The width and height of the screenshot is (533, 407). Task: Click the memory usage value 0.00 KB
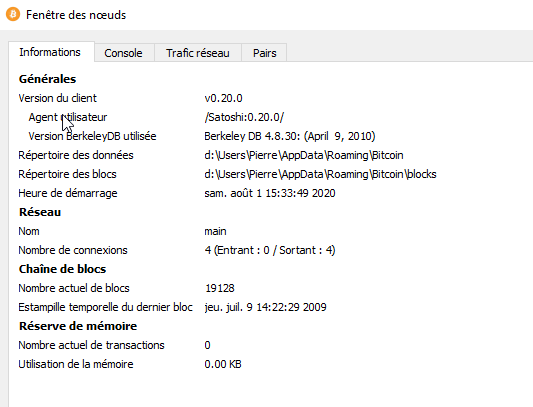coord(223,364)
